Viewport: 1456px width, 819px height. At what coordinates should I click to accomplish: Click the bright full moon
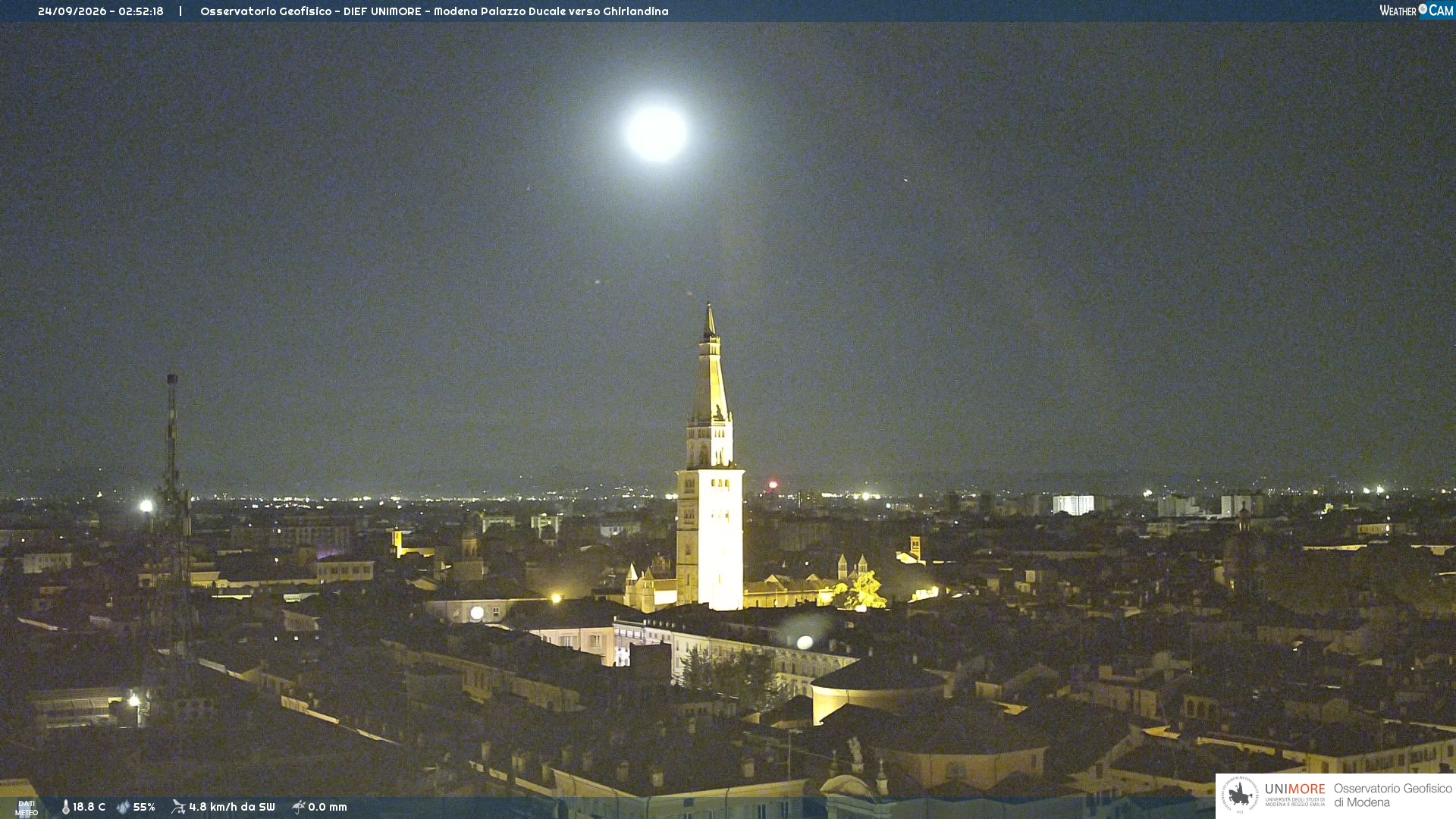click(x=657, y=133)
